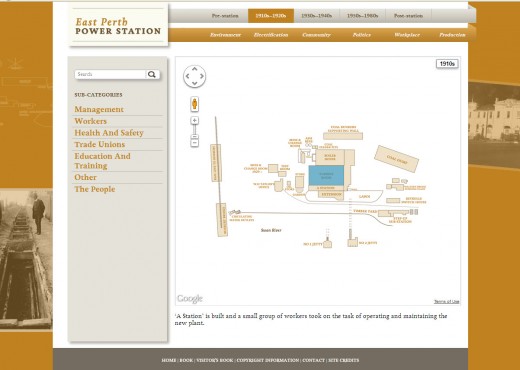The height and width of the screenshot is (370, 520).
Task: Open the Other sub-category
Action: click(x=85, y=177)
